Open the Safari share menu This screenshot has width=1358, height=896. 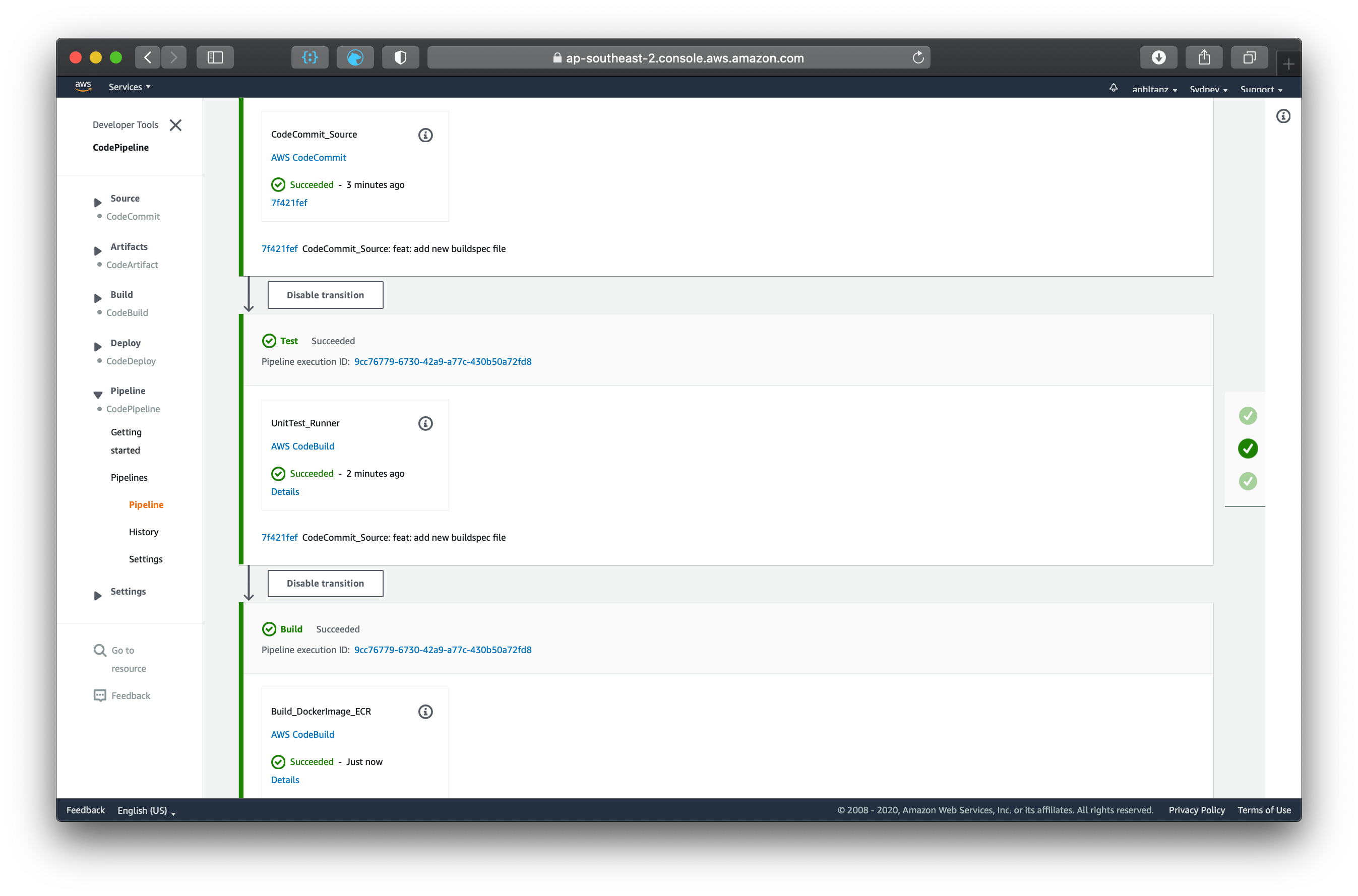tap(1204, 58)
